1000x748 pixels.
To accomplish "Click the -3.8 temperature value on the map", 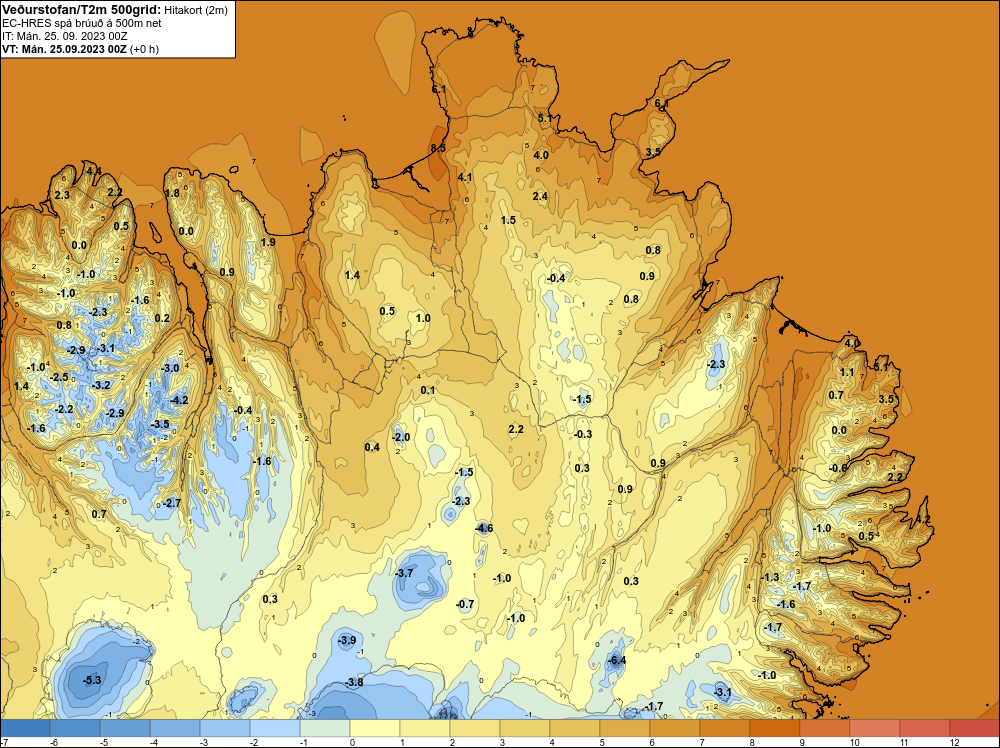I will pos(353,682).
